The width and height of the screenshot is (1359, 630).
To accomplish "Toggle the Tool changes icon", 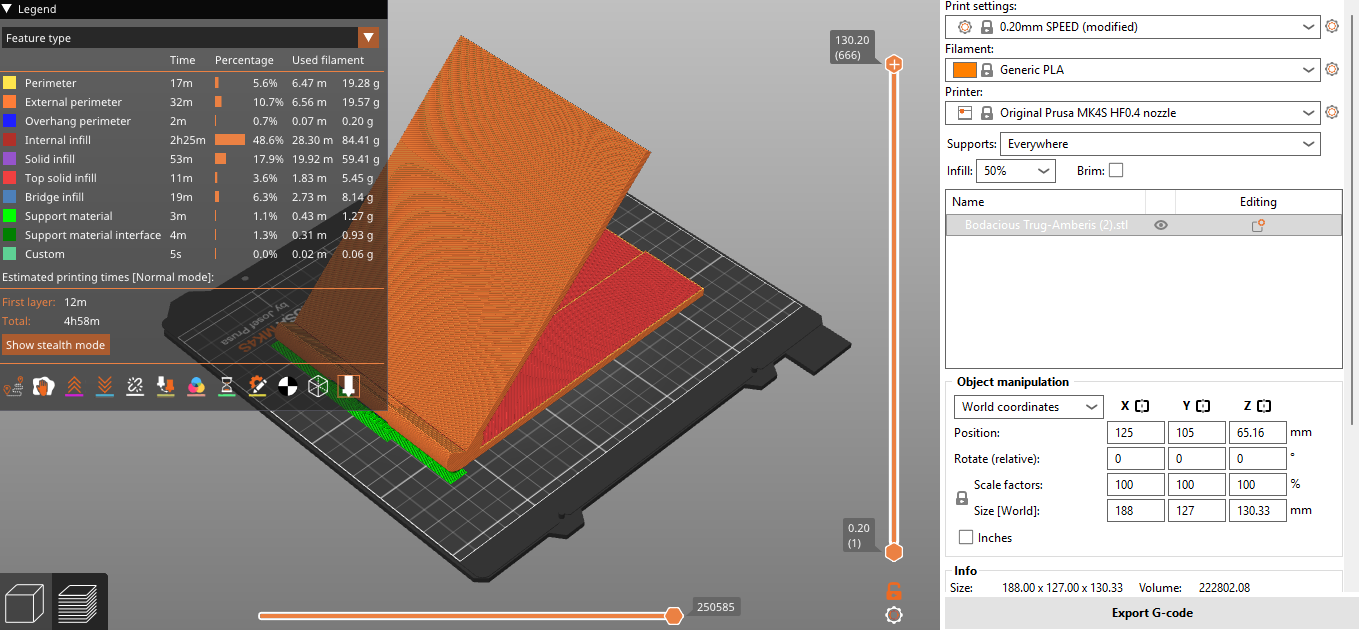I will 166,386.
